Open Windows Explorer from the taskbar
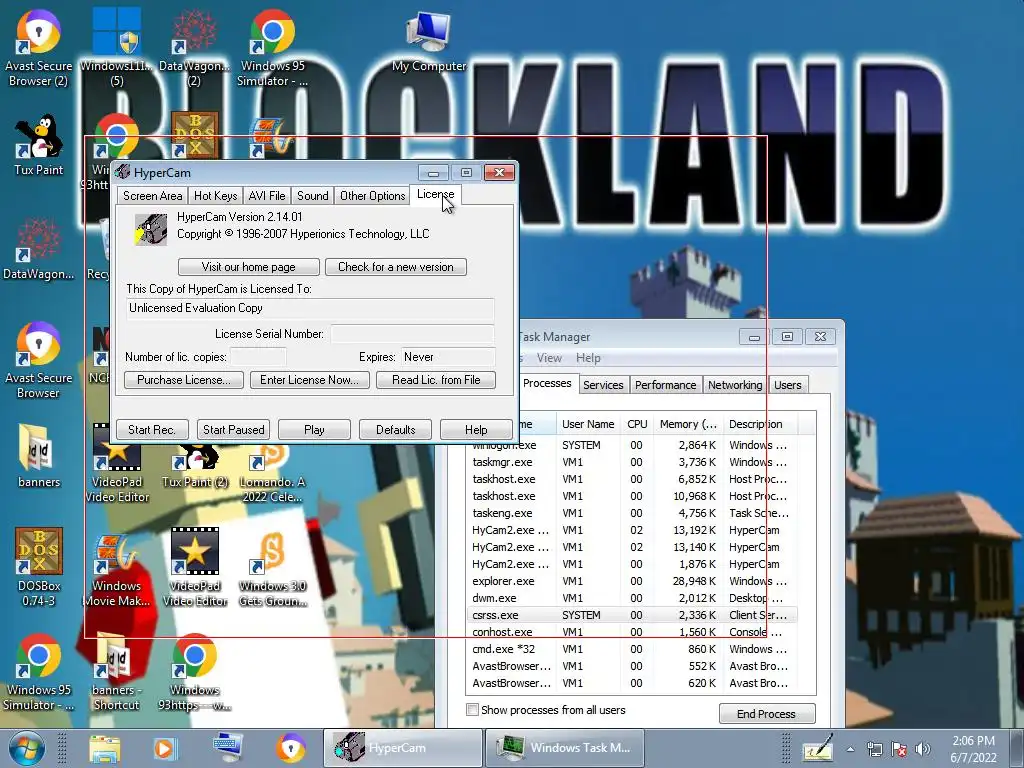The width and height of the screenshot is (1024, 768). 104,748
